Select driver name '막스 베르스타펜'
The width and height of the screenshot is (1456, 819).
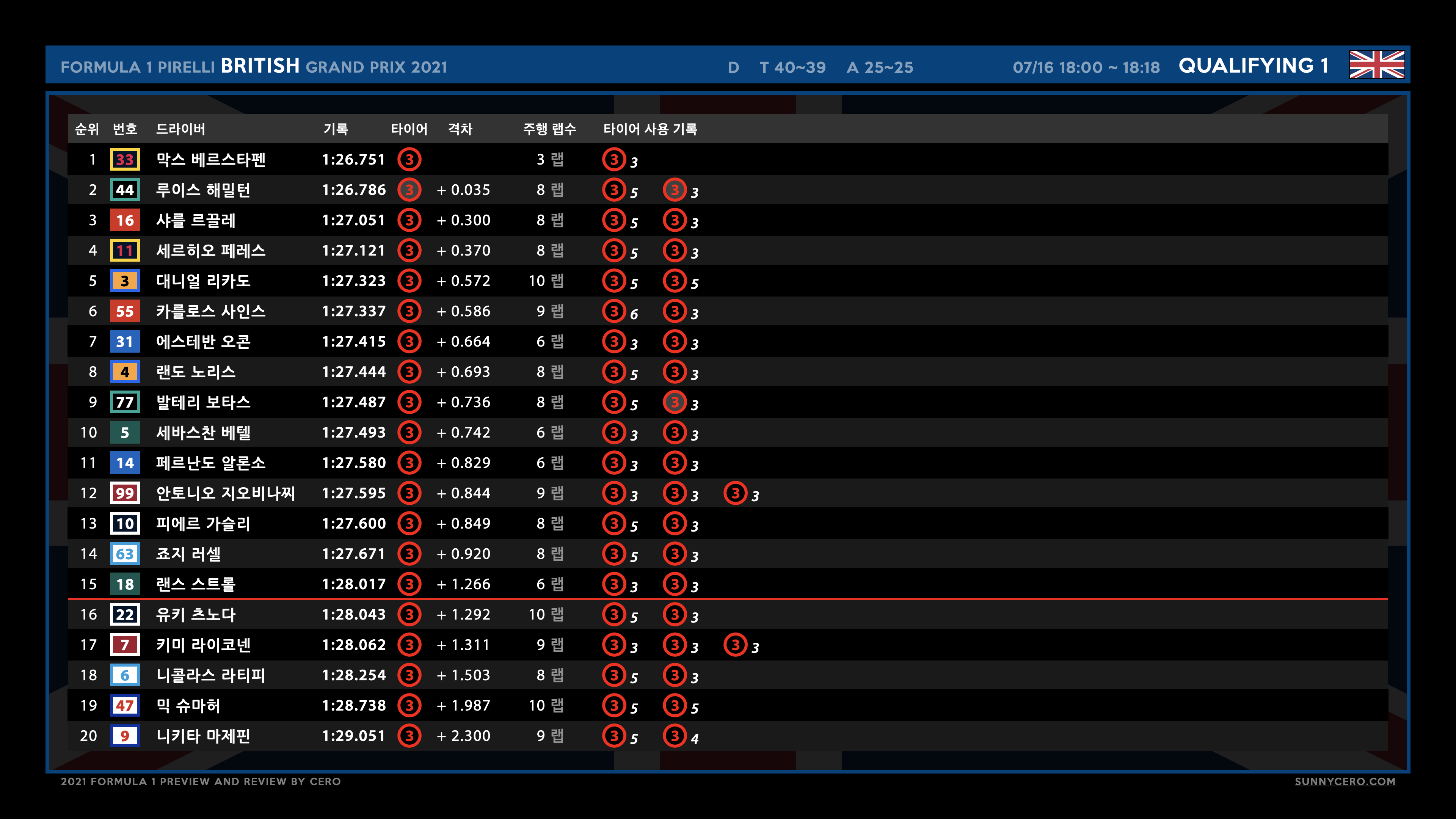[211, 159]
